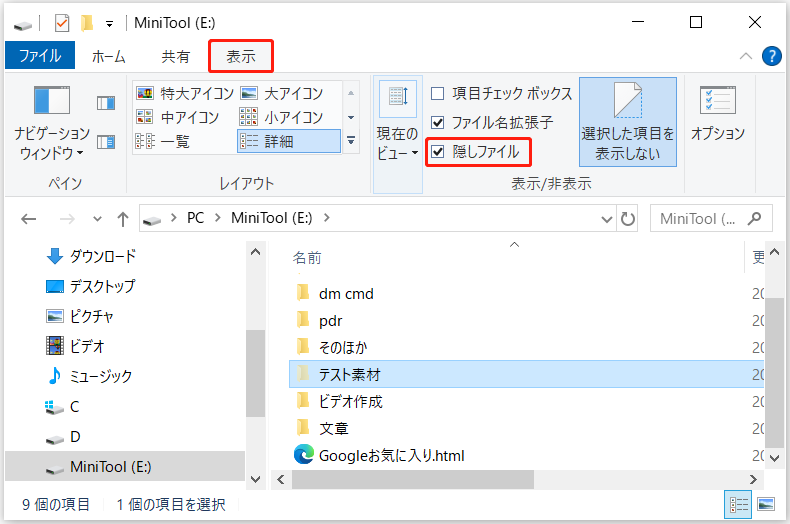
Task: Expand chevron after MiniTool (E:) breadcrumb
Action: point(326,218)
